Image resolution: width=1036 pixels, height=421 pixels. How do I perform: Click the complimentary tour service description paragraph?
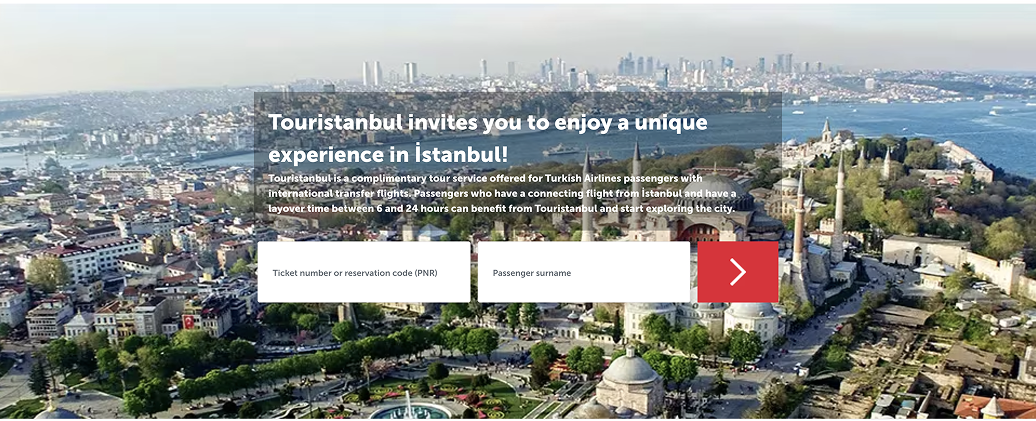click(502, 193)
